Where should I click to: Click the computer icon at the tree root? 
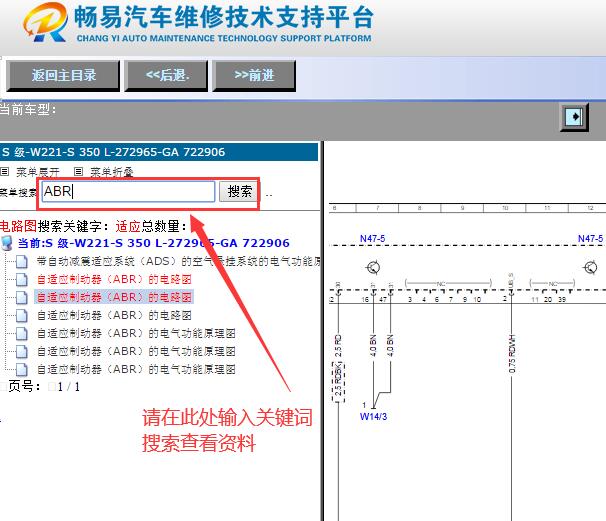click(7, 243)
